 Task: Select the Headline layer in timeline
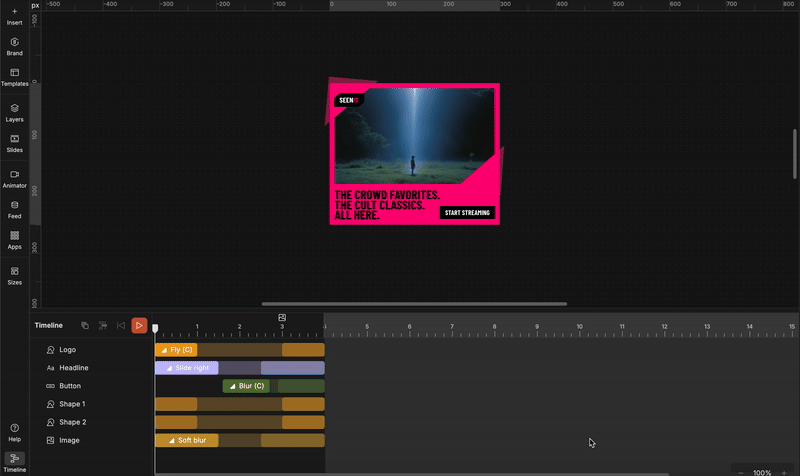(75, 368)
